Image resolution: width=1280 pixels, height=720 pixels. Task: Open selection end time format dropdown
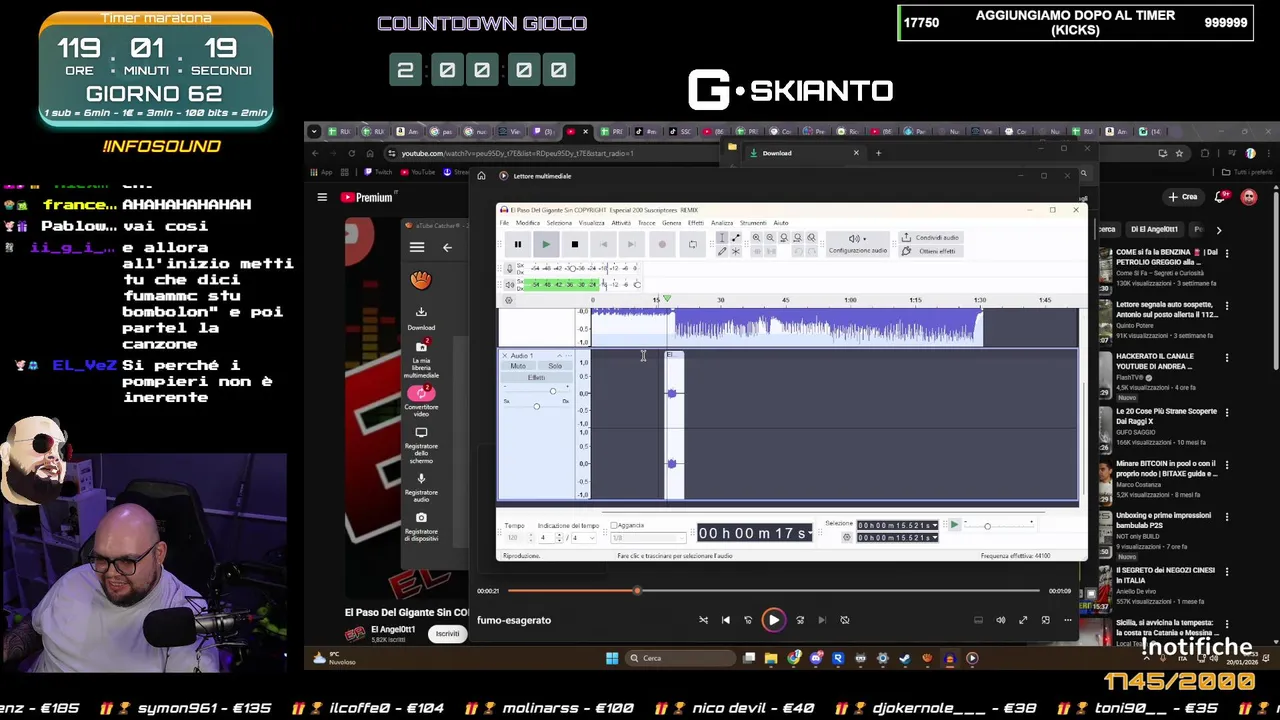pos(933,538)
